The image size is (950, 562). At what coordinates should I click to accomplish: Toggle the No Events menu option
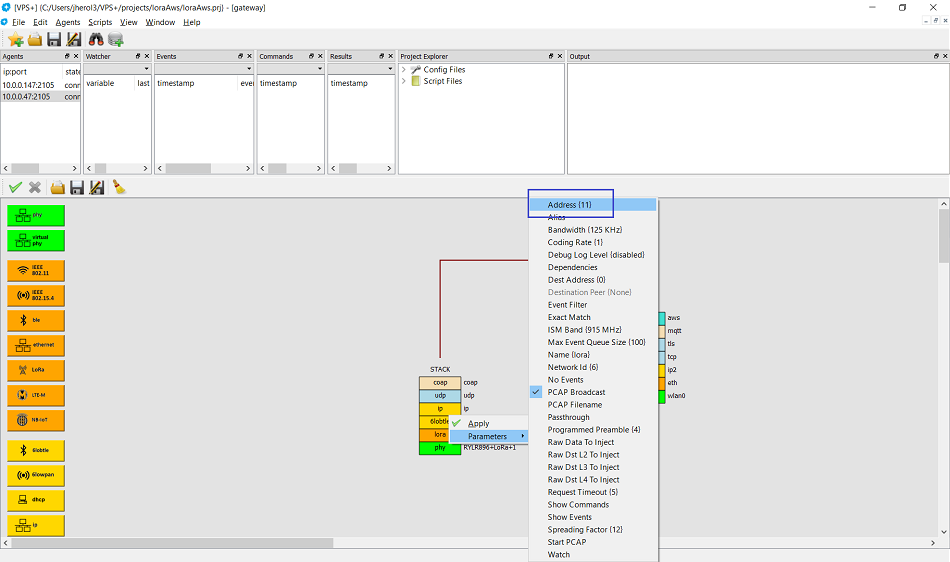(565, 380)
